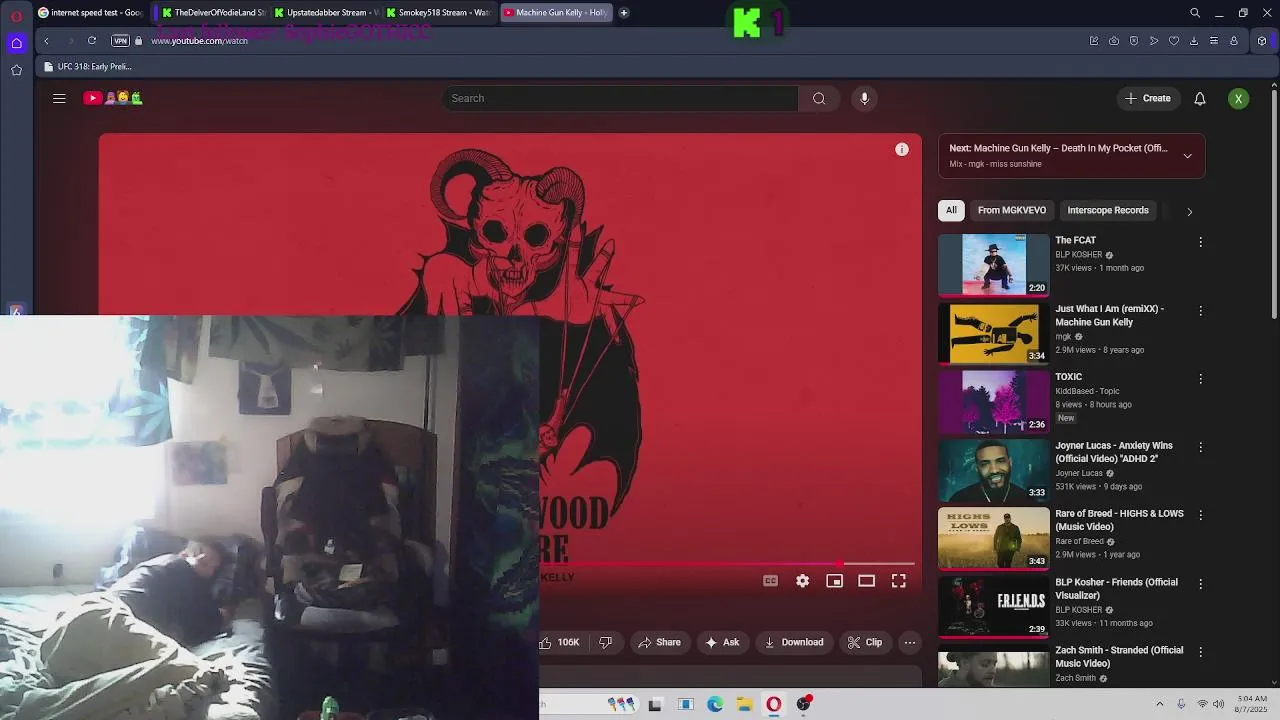Screen dimensions: 1280x720
Task: Open options for Just What I Am remix
Action: pos(1201,311)
